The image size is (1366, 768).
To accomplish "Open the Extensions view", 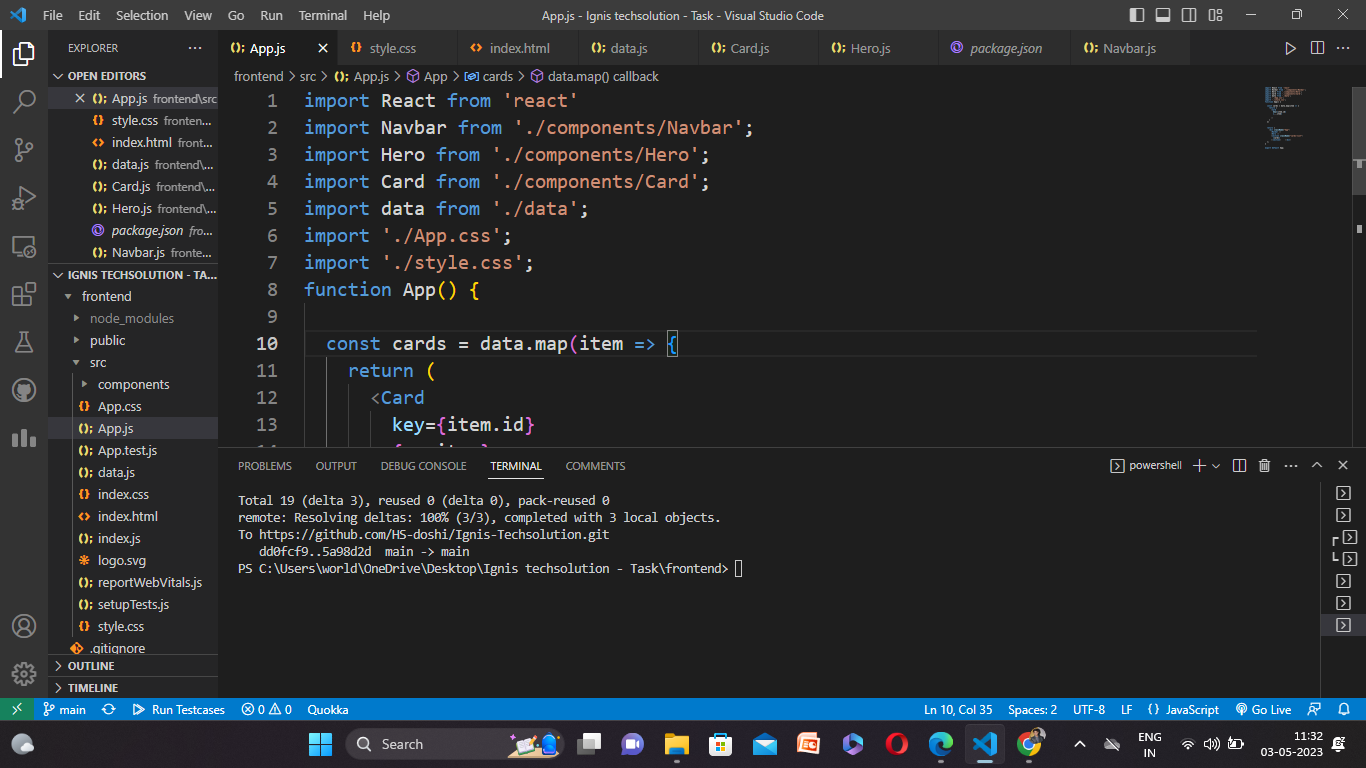I will click(24, 294).
